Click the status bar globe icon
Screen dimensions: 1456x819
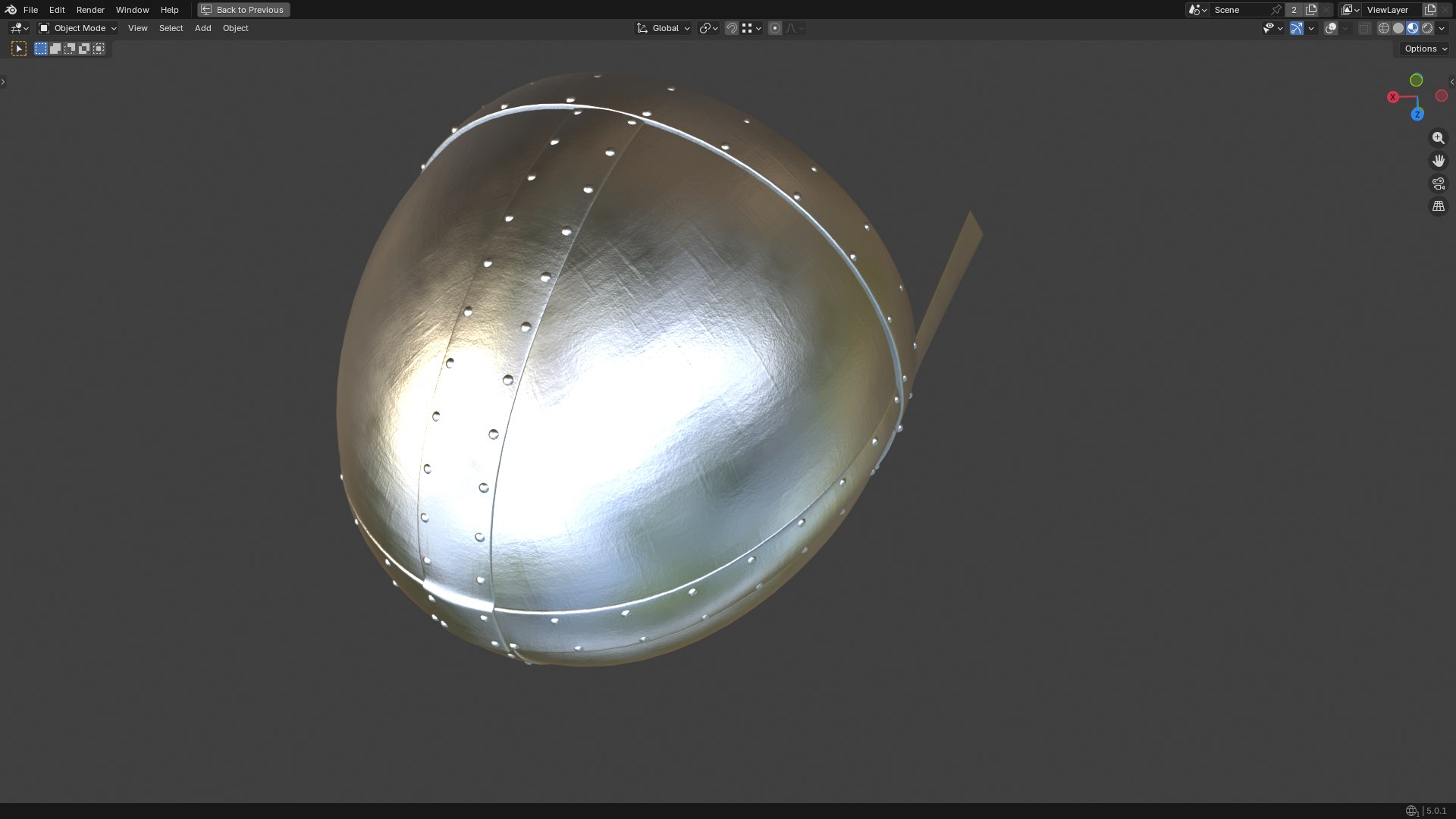coord(1411,811)
